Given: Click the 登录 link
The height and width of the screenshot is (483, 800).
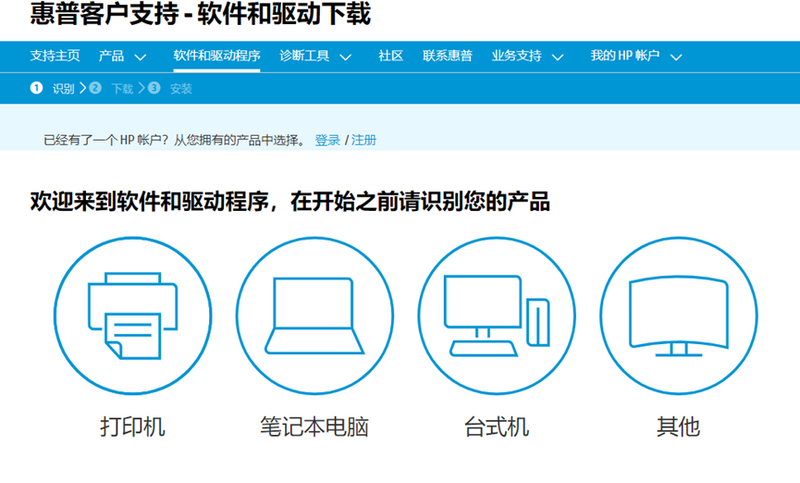Looking at the screenshot, I should click(327, 140).
